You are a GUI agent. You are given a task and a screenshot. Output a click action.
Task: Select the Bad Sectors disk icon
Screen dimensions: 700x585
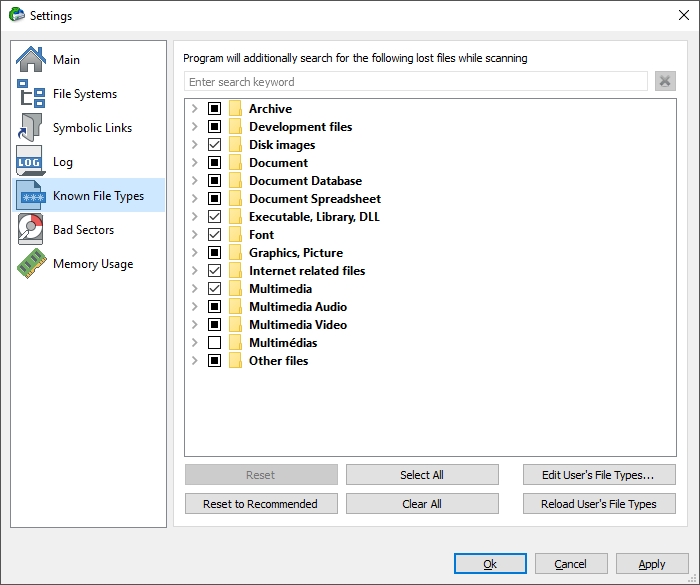coord(31,229)
